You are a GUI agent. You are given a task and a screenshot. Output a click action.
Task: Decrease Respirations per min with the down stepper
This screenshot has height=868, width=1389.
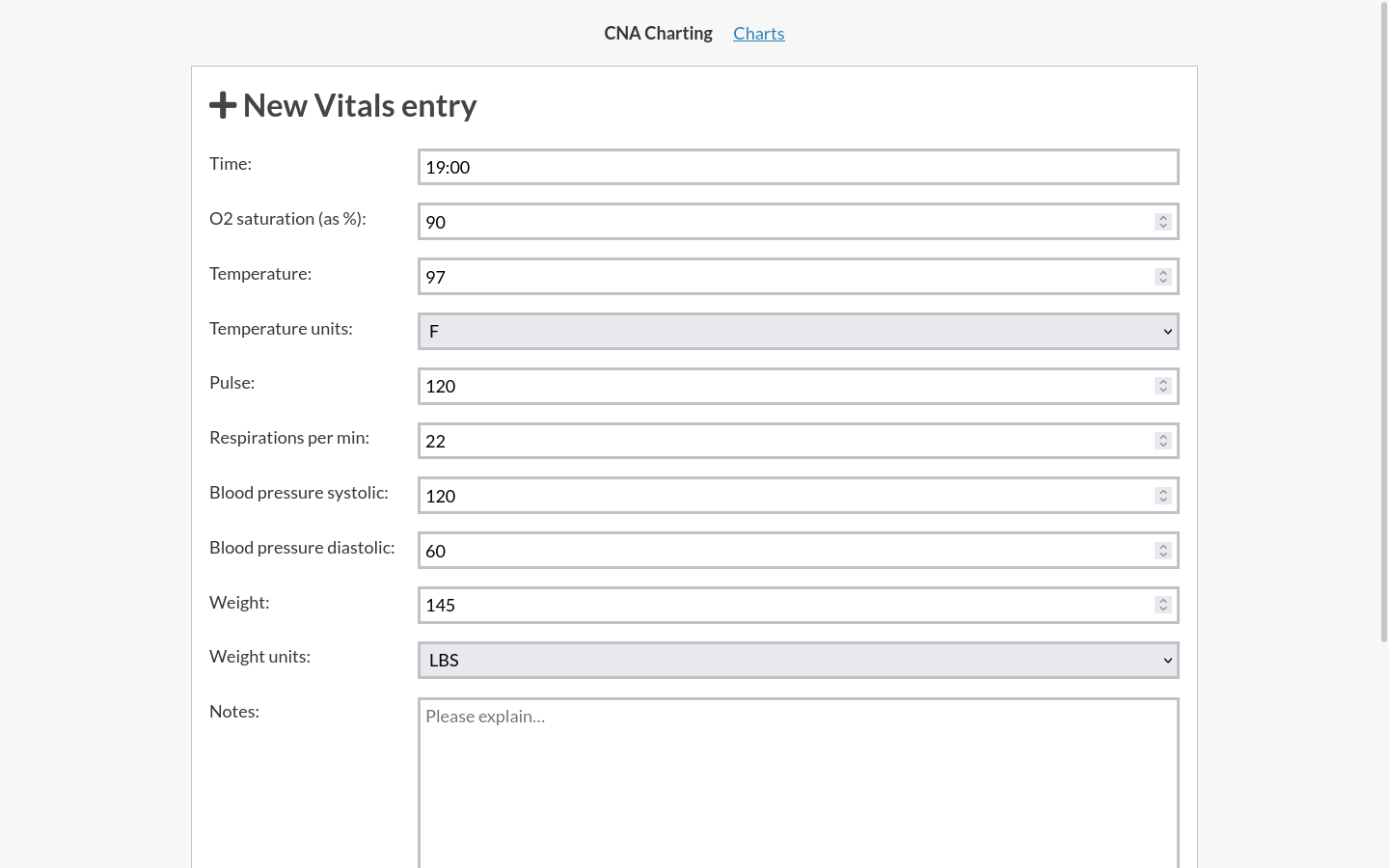pos(1163,446)
